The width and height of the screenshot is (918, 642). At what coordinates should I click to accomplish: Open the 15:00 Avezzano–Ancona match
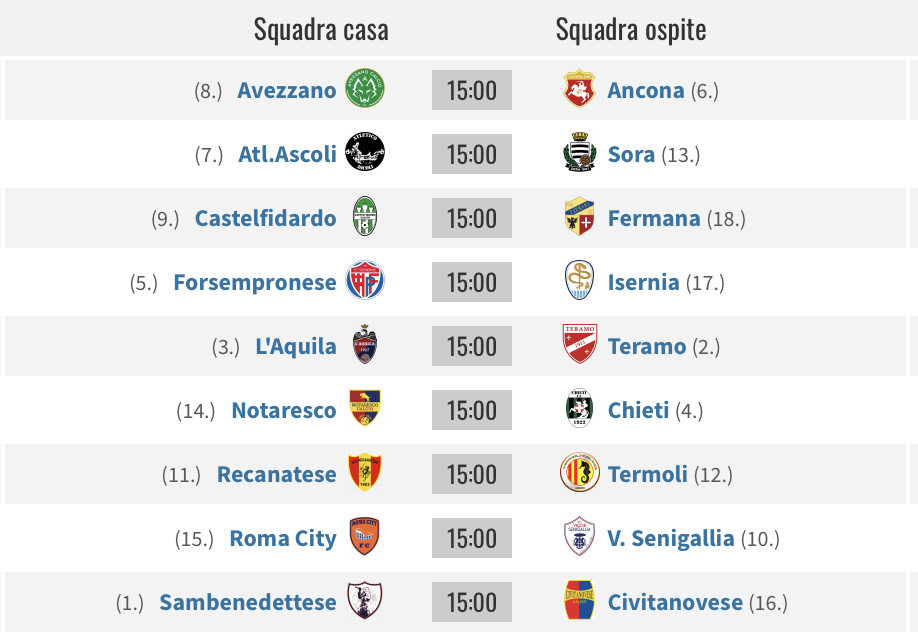[472, 90]
